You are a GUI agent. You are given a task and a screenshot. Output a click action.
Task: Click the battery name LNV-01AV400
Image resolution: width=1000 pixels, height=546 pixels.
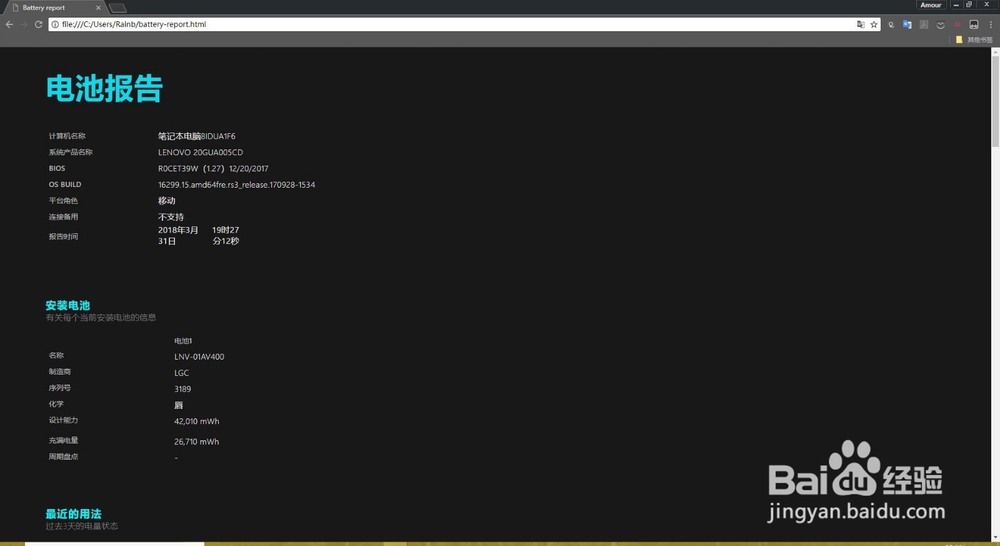coord(199,357)
